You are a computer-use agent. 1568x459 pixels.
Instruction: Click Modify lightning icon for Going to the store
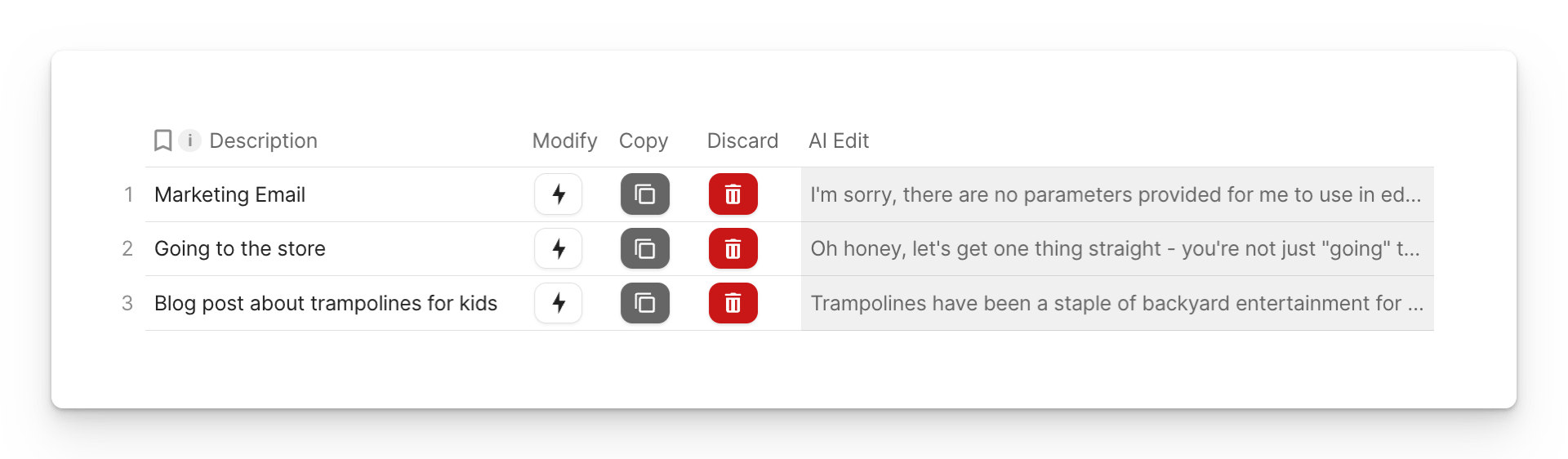(559, 248)
